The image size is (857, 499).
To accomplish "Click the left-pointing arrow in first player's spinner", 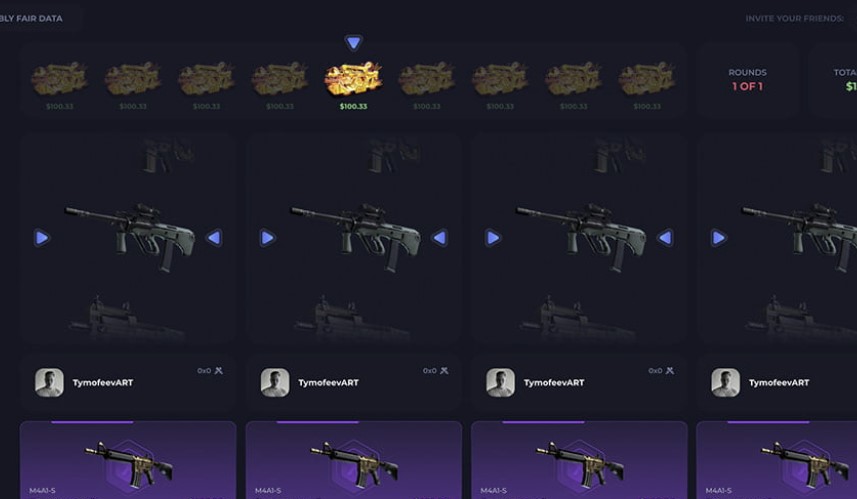I will tap(214, 238).
